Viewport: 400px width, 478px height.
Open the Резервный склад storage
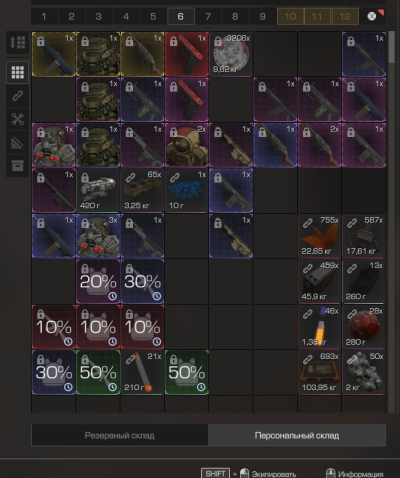coord(120,435)
